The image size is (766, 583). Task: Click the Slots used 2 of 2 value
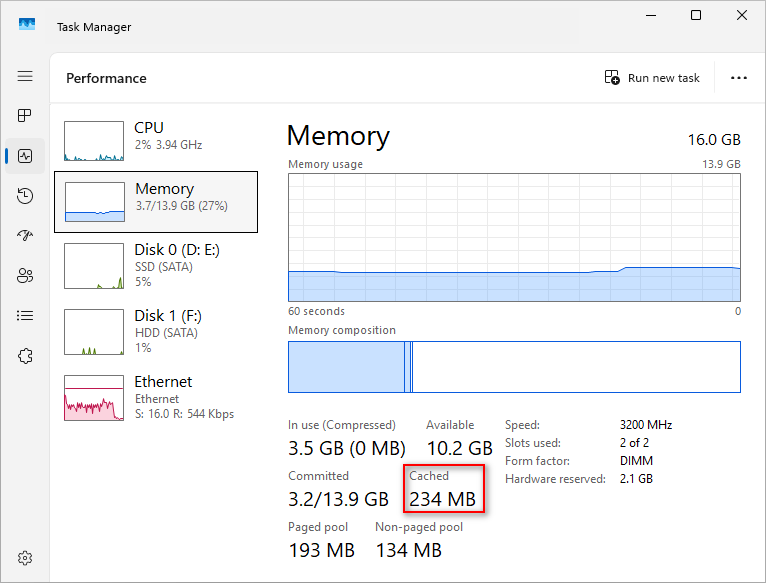634,443
